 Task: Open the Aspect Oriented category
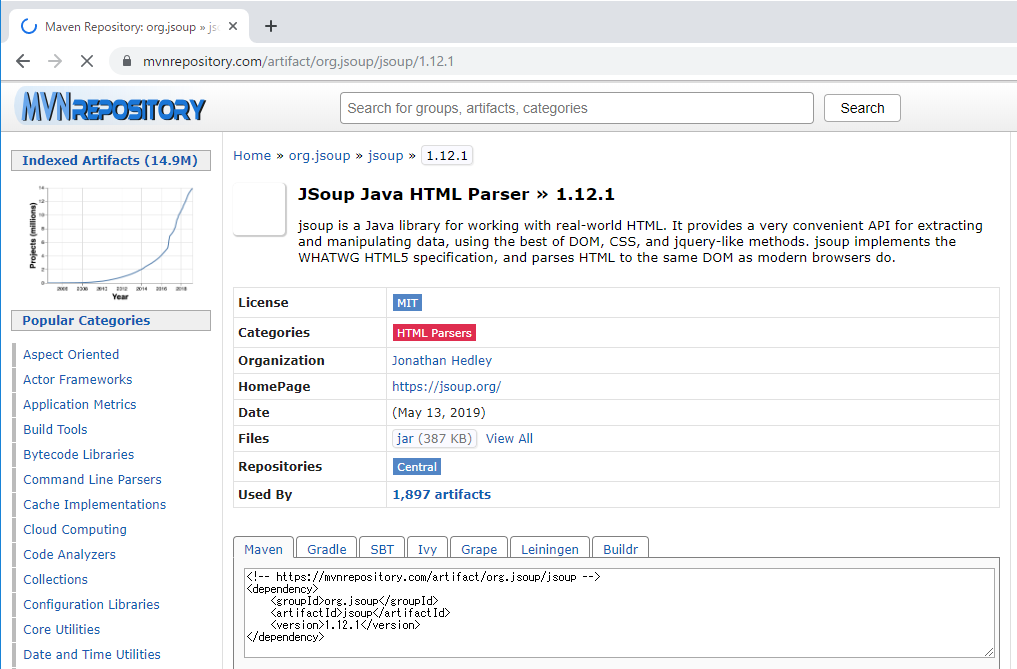coord(71,354)
